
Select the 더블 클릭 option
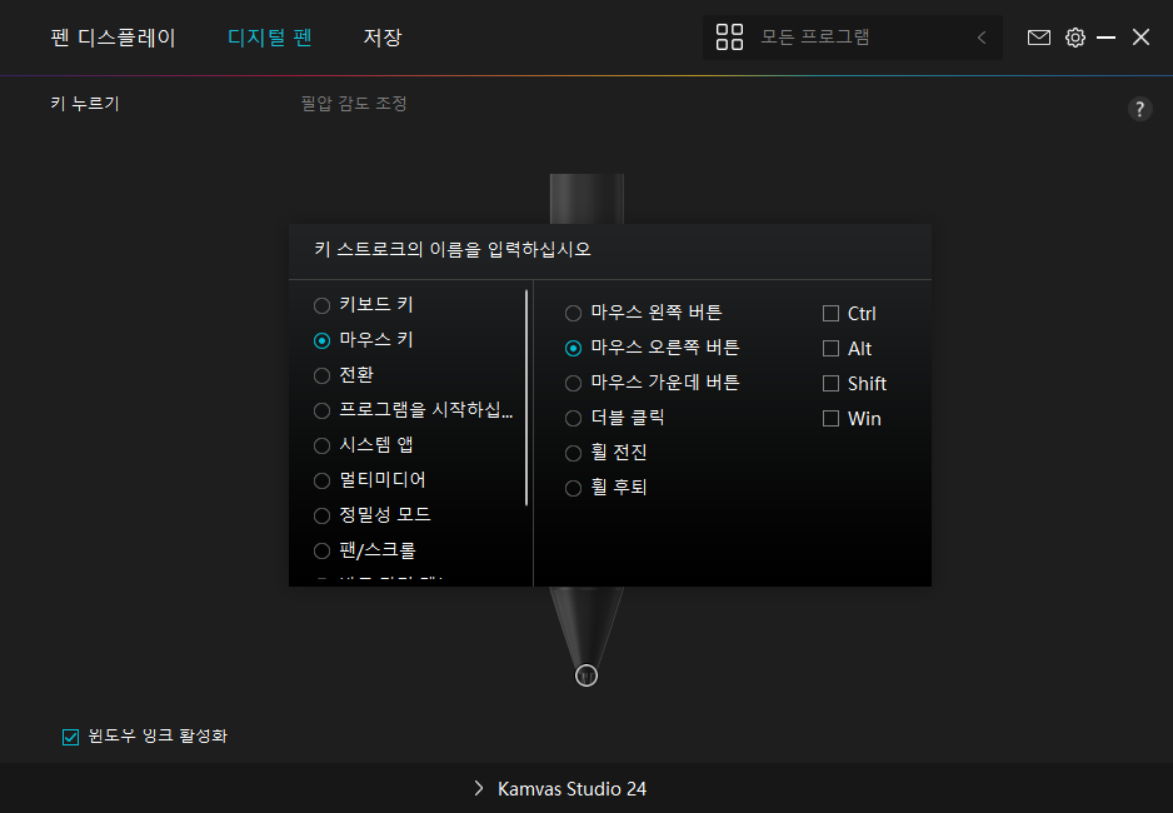point(573,417)
